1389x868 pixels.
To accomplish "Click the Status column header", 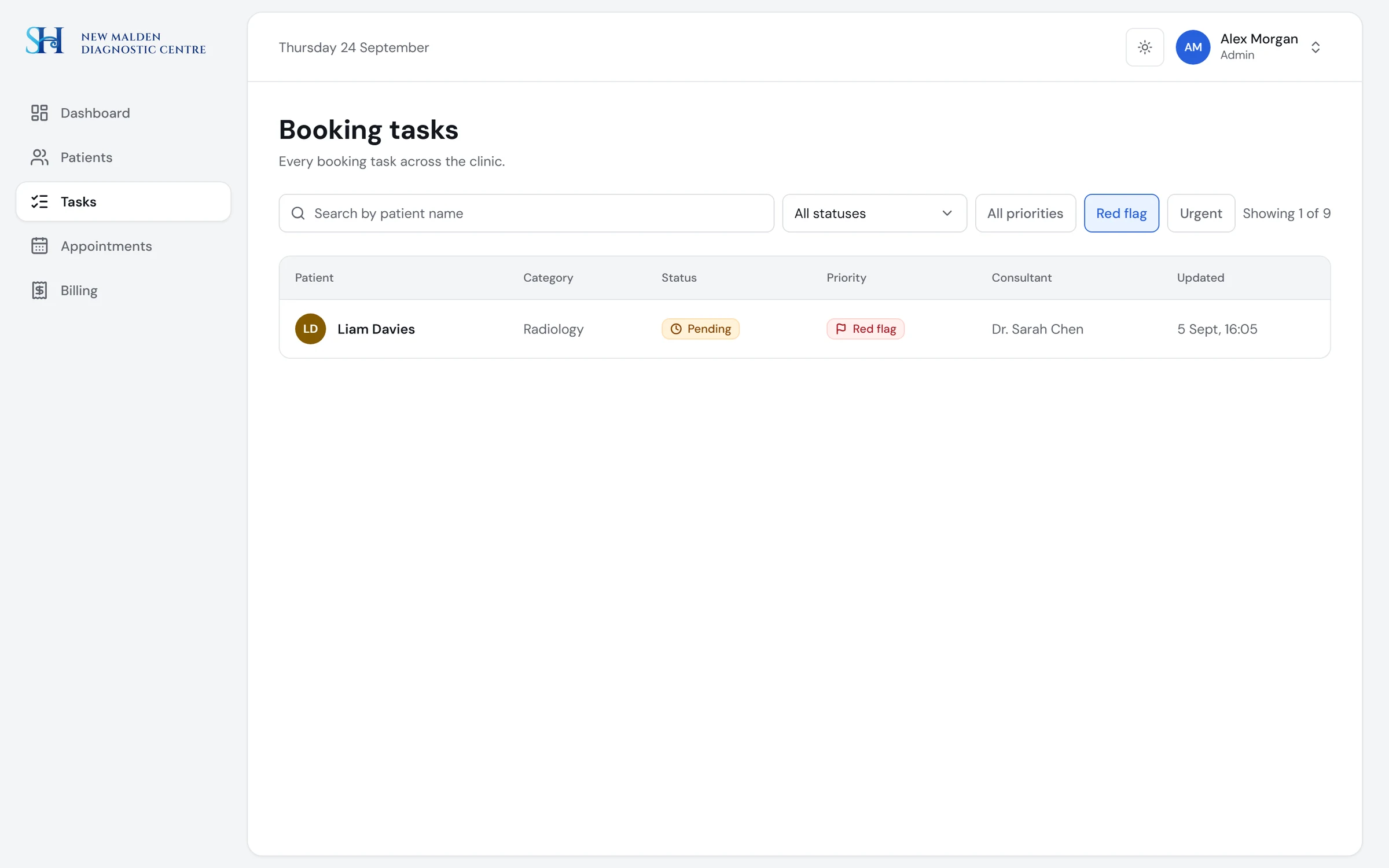I will 679,278.
